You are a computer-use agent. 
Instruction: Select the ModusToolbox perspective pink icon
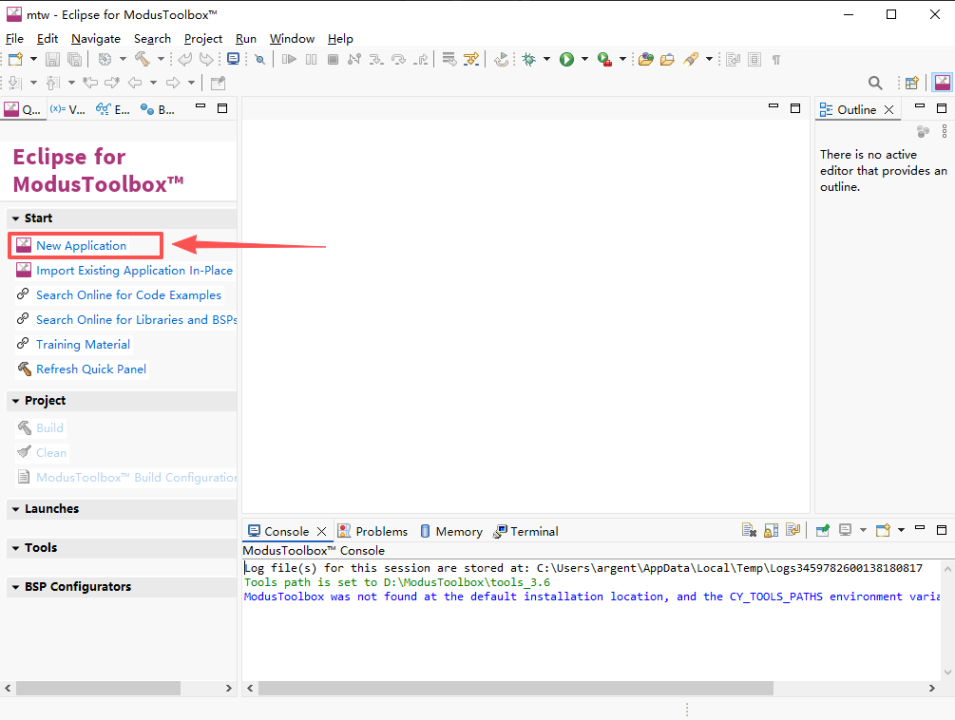coord(942,82)
